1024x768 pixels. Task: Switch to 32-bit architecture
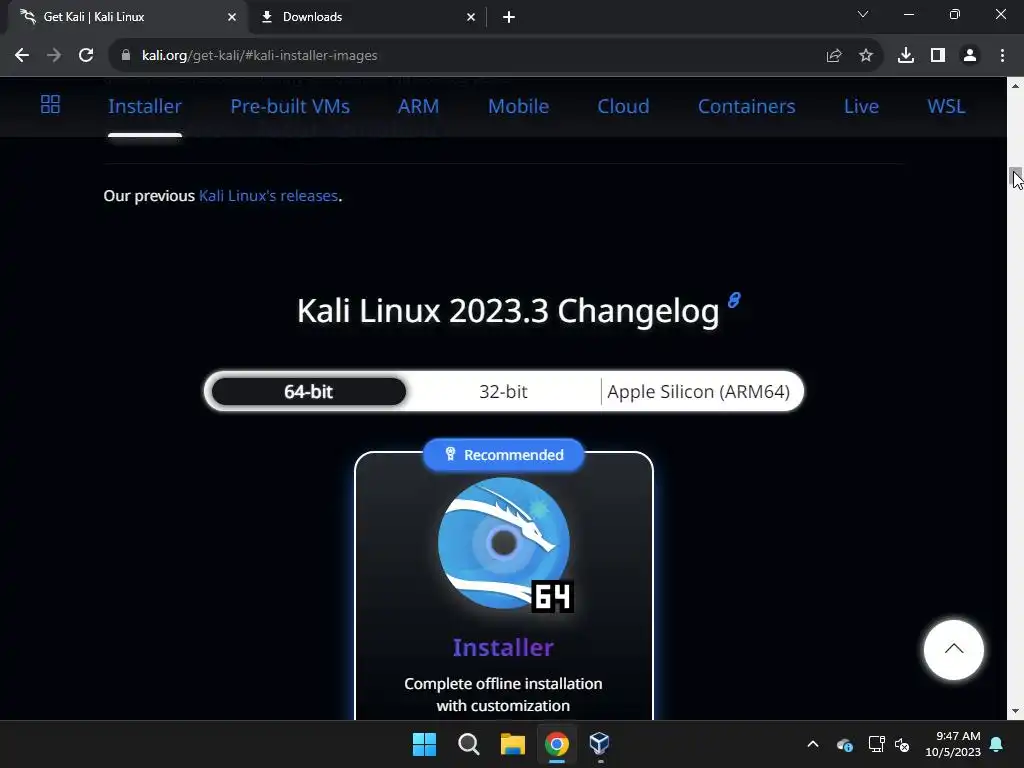point(503,391)
